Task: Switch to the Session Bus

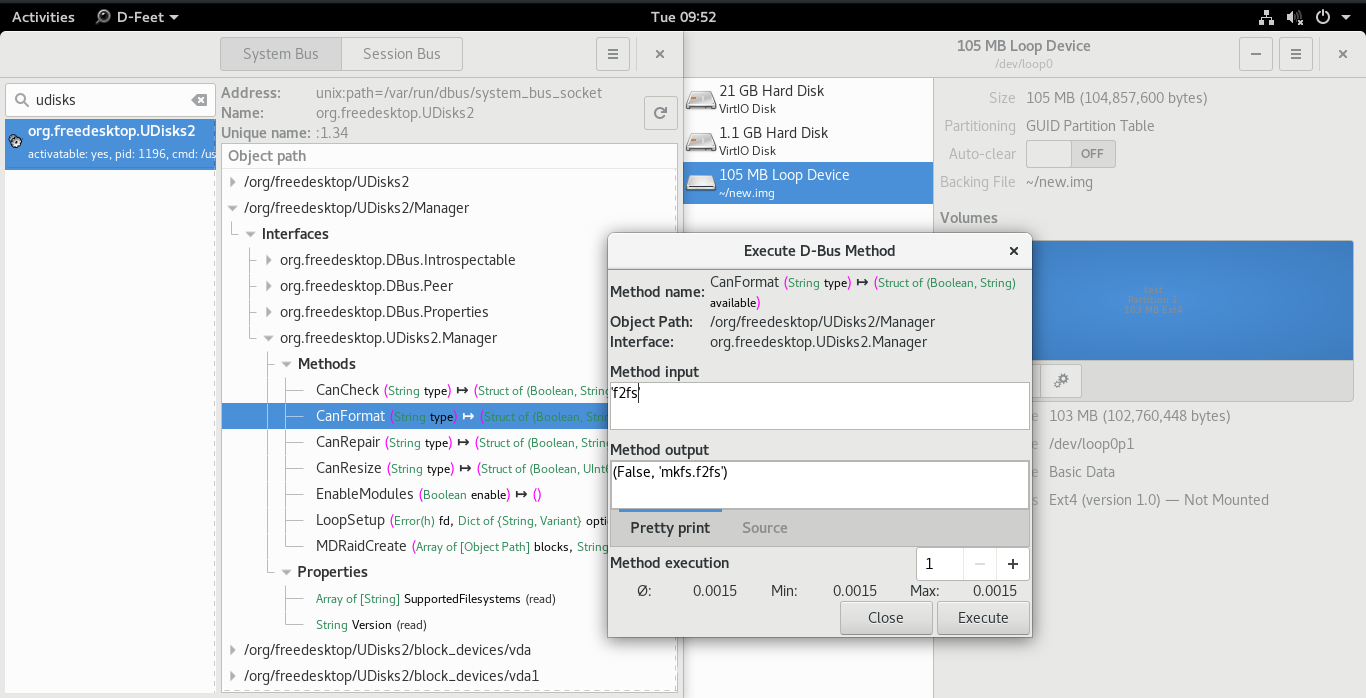Action: pyautogui.click(x=401, y=54)
